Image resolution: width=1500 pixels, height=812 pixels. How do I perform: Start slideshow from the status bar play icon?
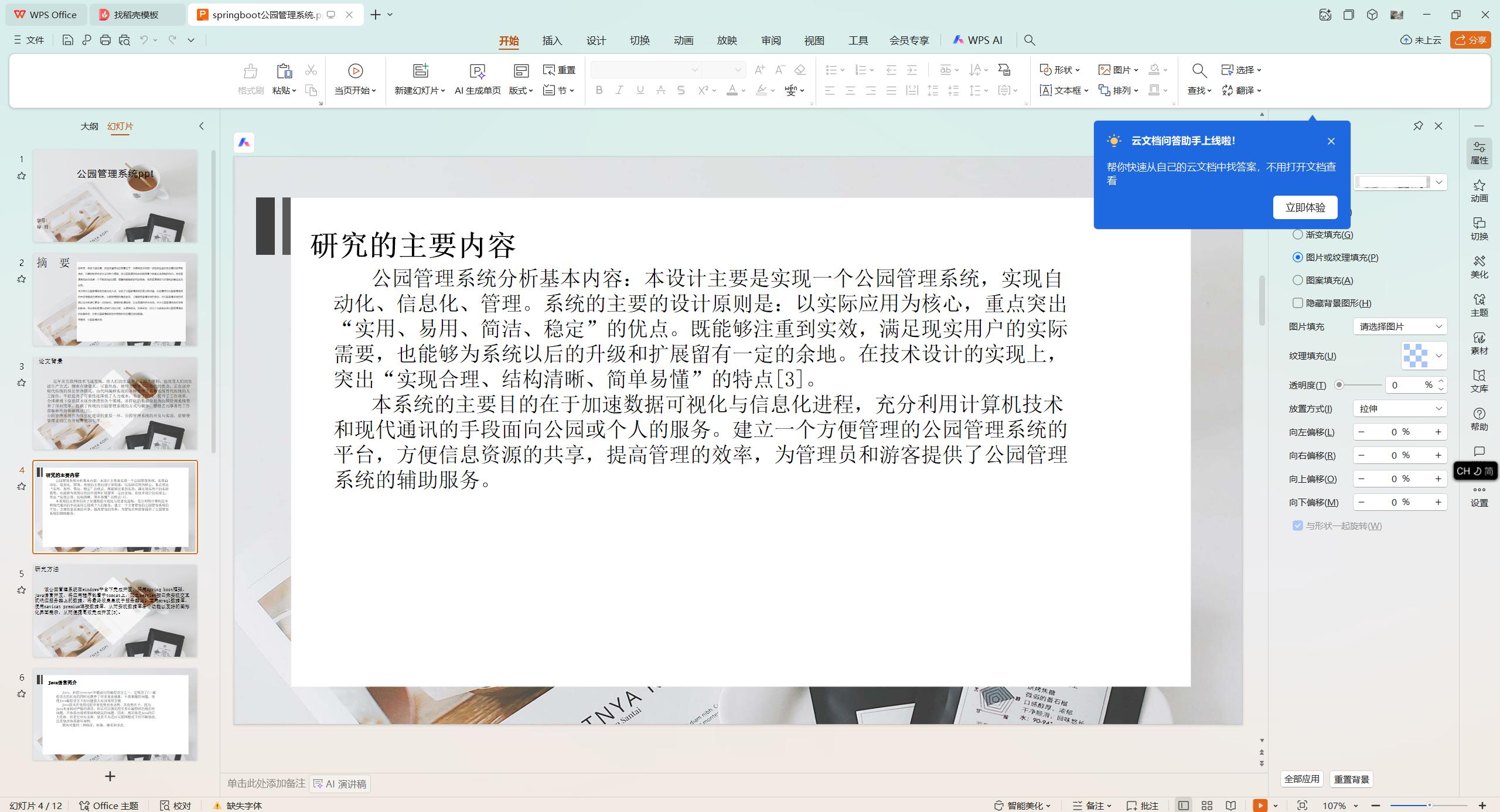point(1259,805)
